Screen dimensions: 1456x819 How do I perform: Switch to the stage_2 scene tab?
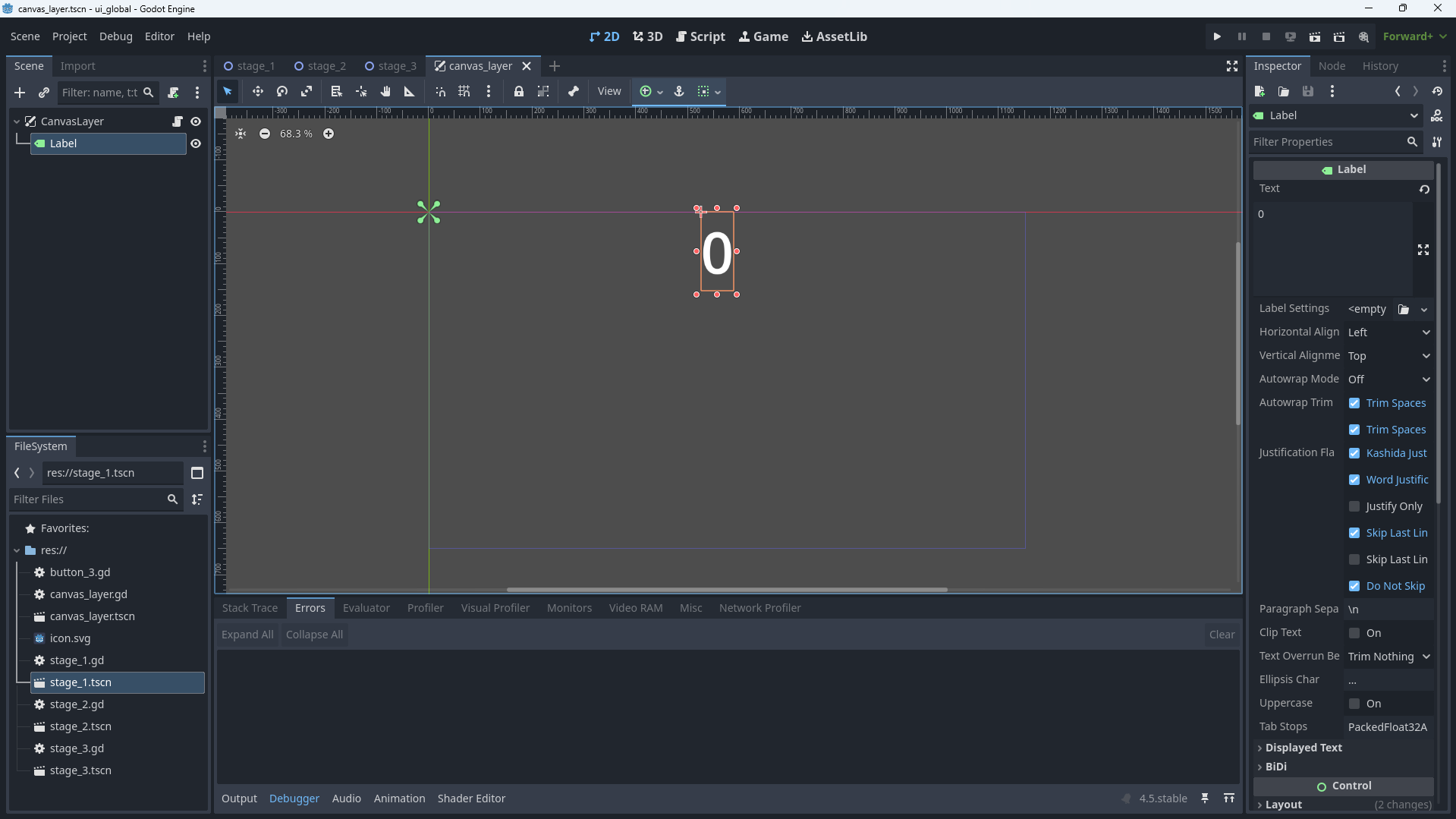pos(320,66)
